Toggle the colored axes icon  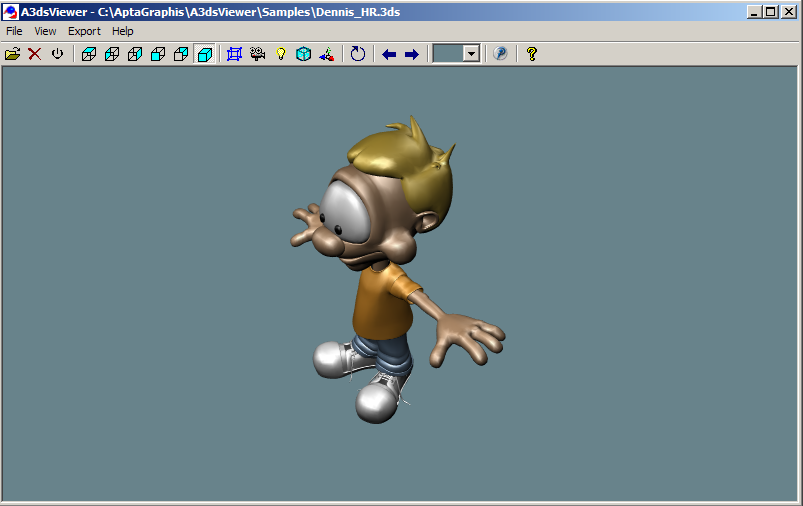(x=327, y=54)
